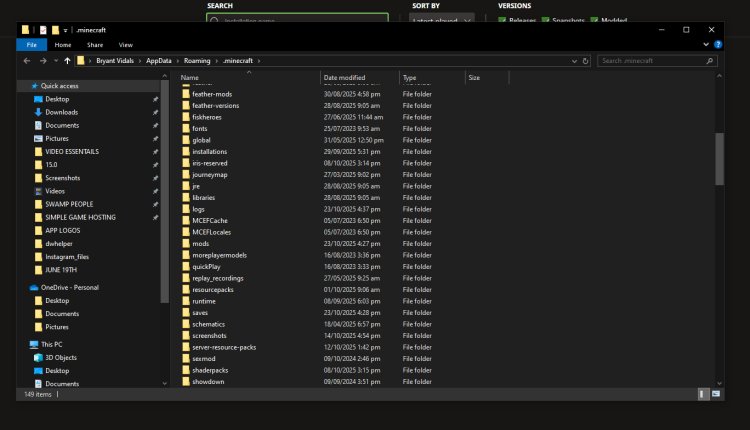Open the File menu tab
750x430 pixels.
[x=32, y=45]
